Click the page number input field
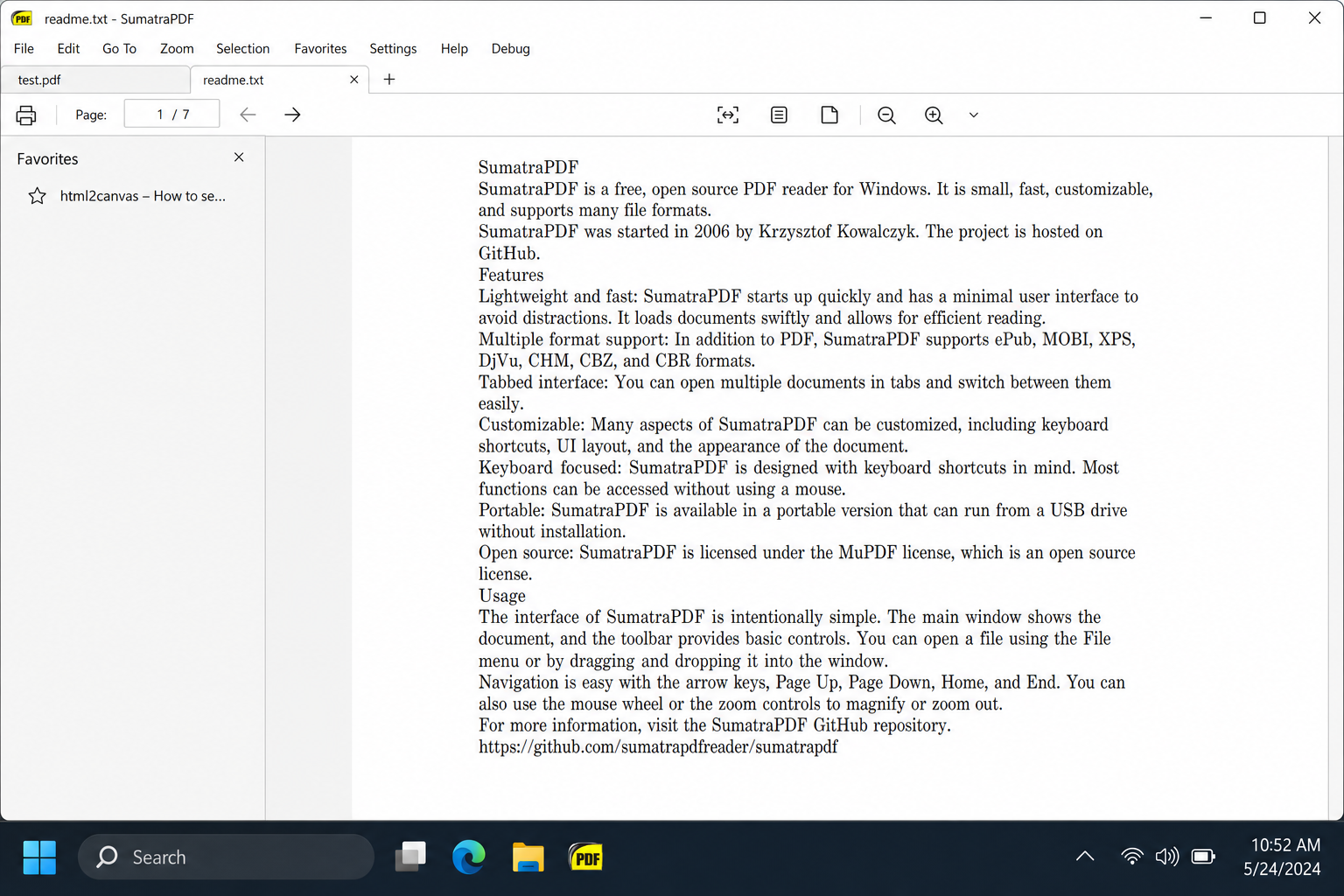This screenshot has width=1344, height=896. pos(171,114)
